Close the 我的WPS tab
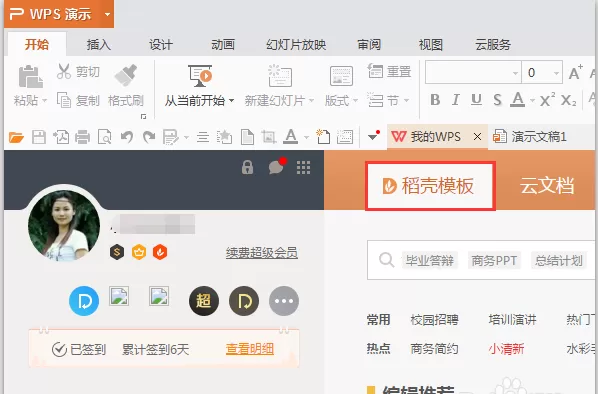 477,137
